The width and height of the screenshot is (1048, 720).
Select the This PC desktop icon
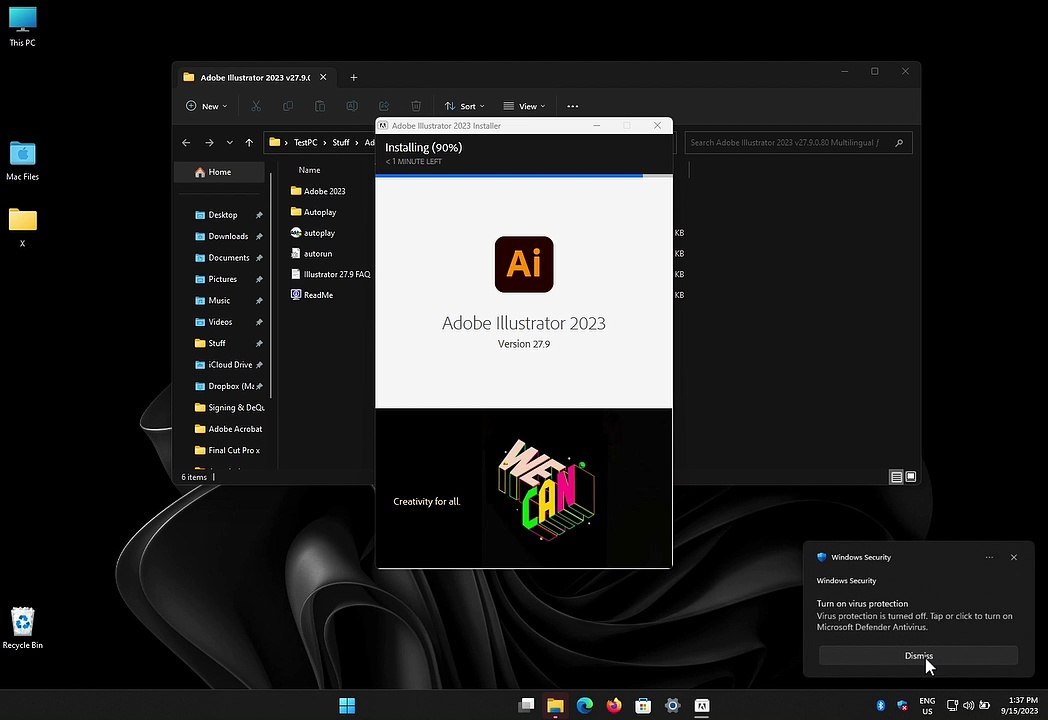(23, 27)
